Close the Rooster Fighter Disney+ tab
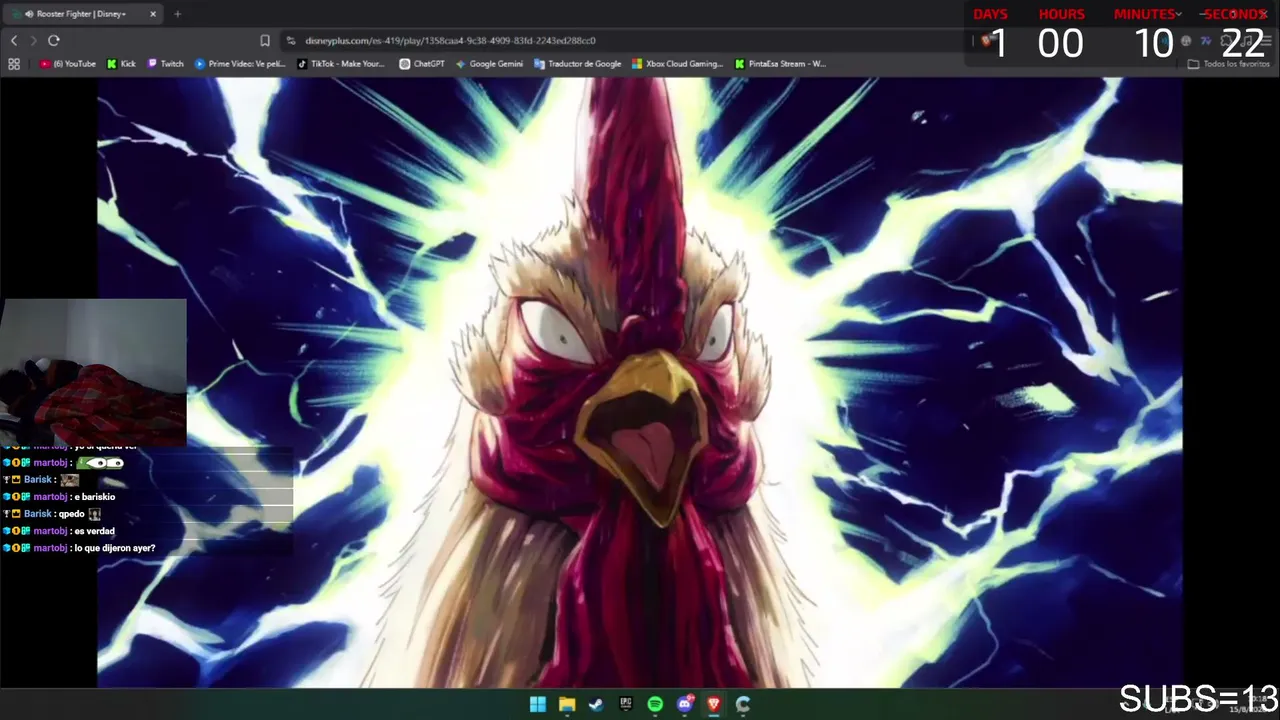This screenshot has width=1280, height=720. click(x=153, y=14)
